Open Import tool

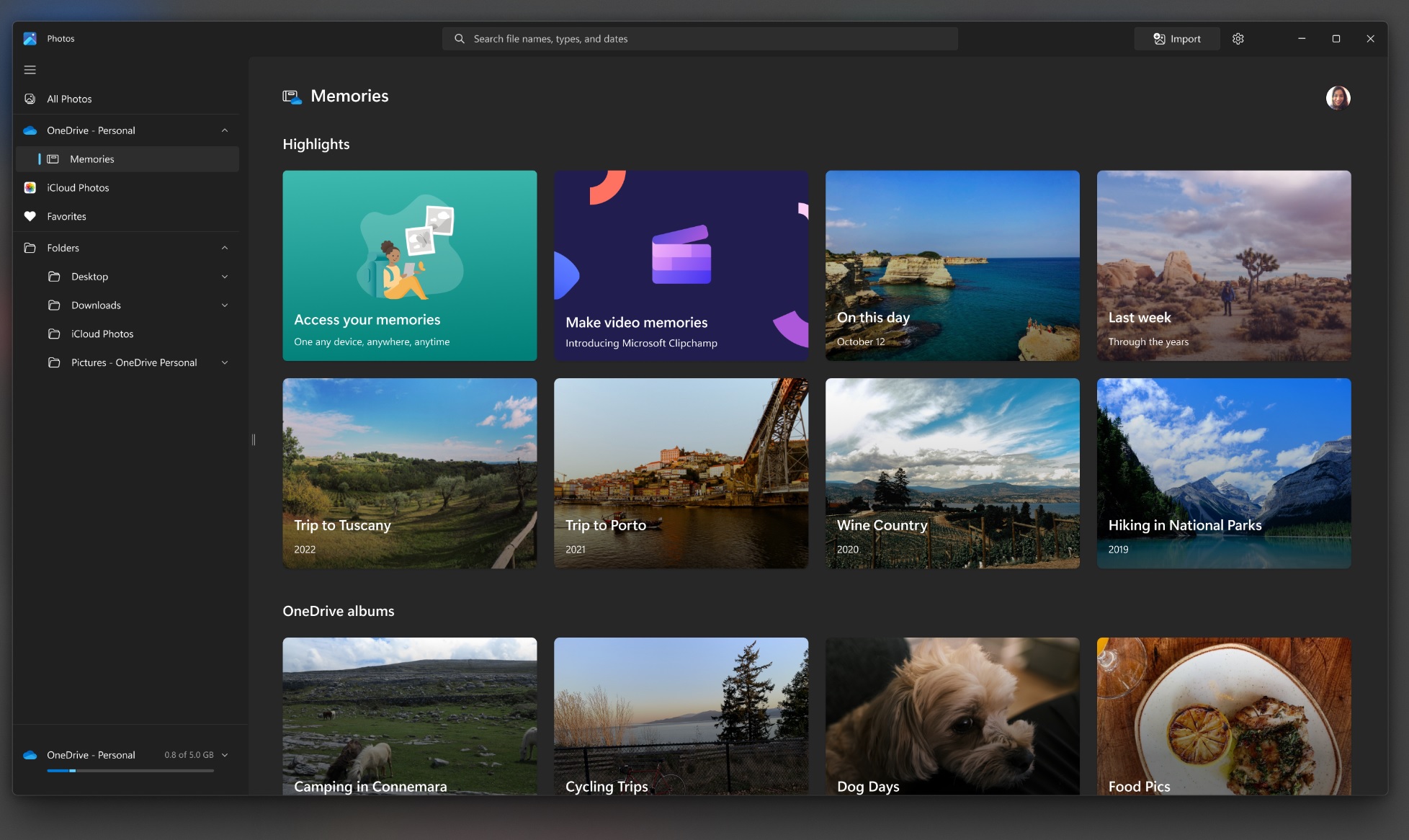[x=1176, y=38]
